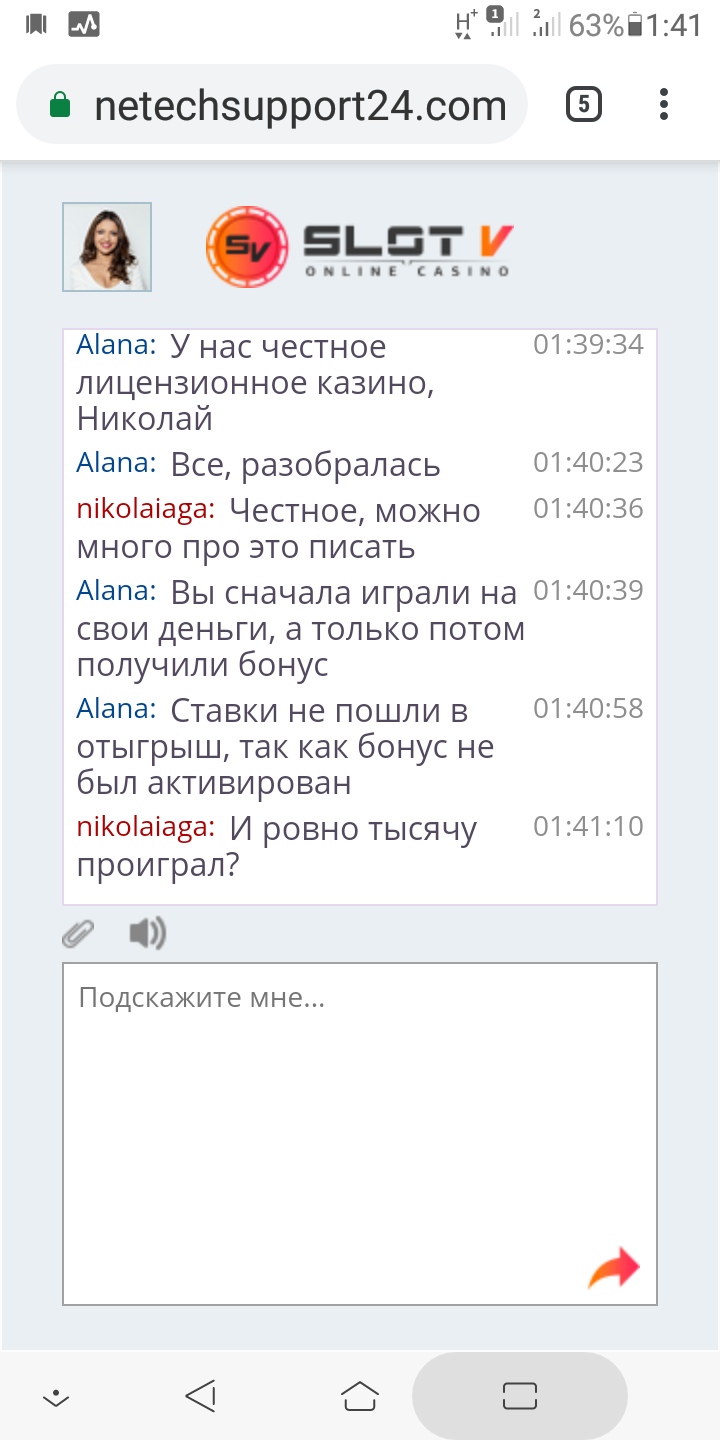Tap the green lock site security icon

pos(60,106)
